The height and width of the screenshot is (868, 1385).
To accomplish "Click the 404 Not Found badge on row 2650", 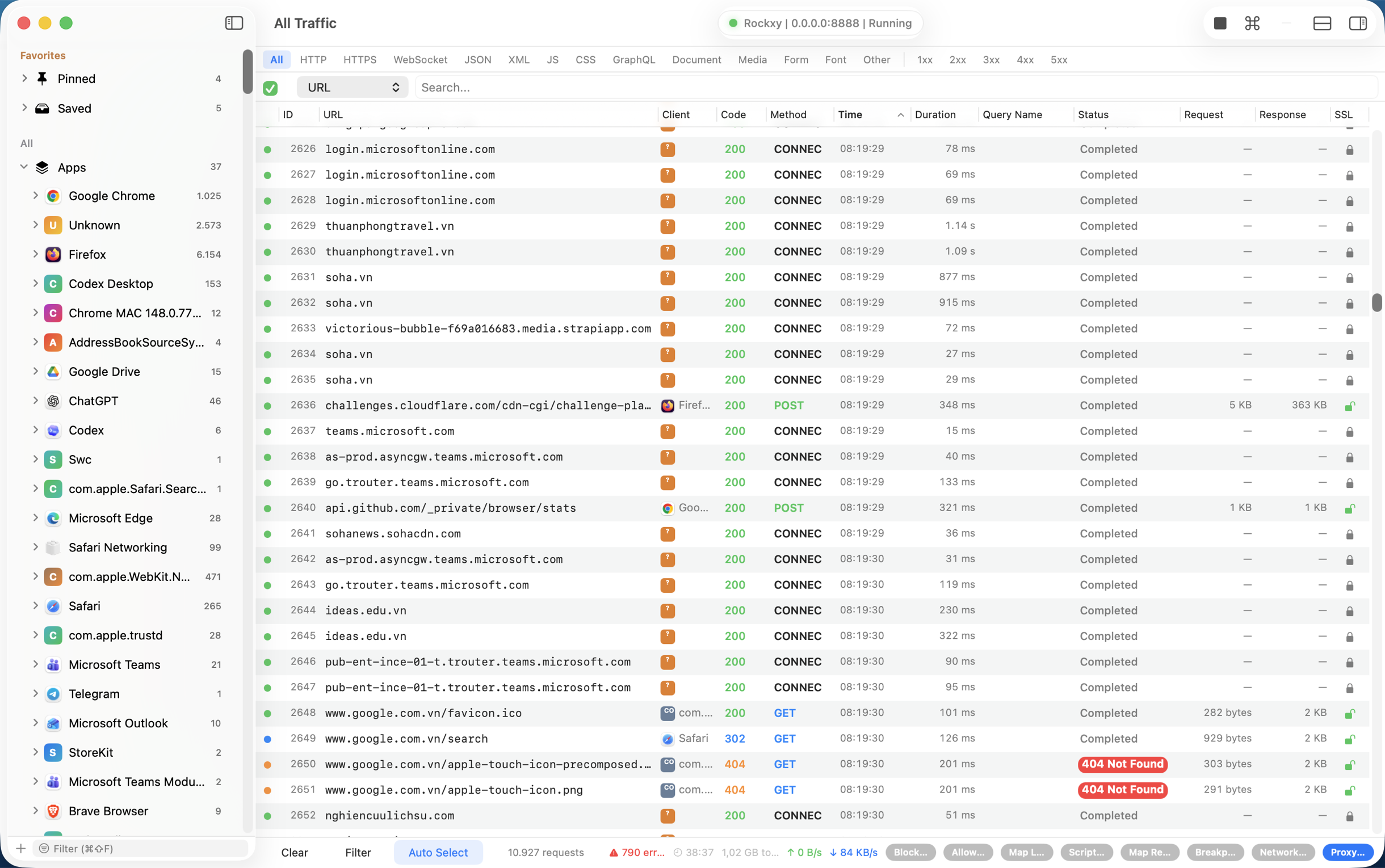I will (x=1122, y=764).
